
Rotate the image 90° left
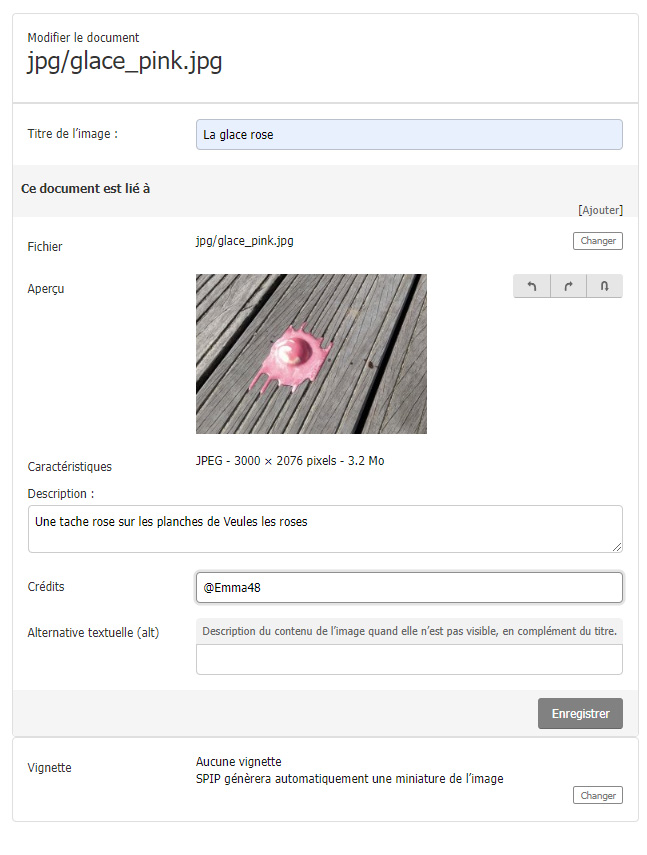(532, 286)
